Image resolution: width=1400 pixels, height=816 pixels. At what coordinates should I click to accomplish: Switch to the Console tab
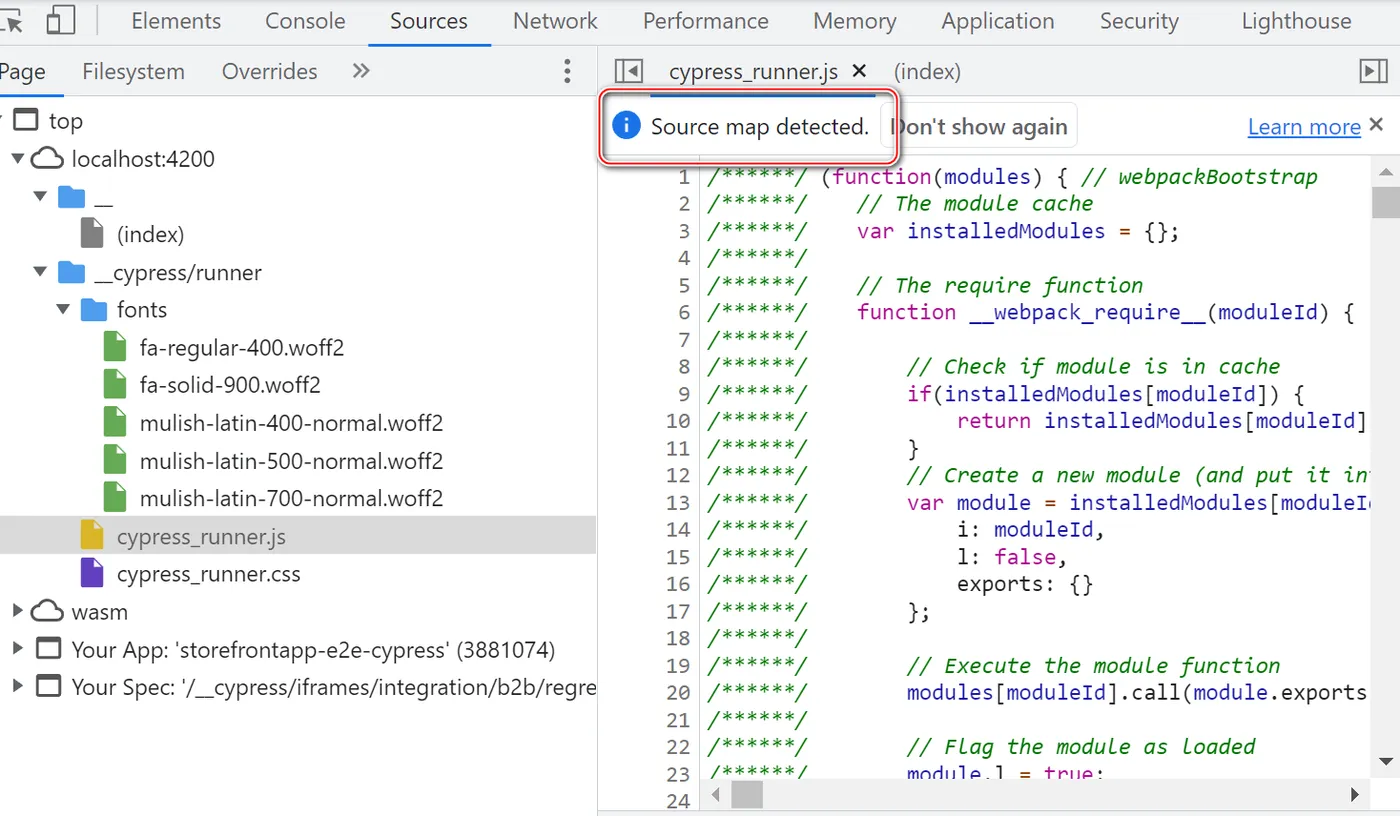click(x=305, y=21)
